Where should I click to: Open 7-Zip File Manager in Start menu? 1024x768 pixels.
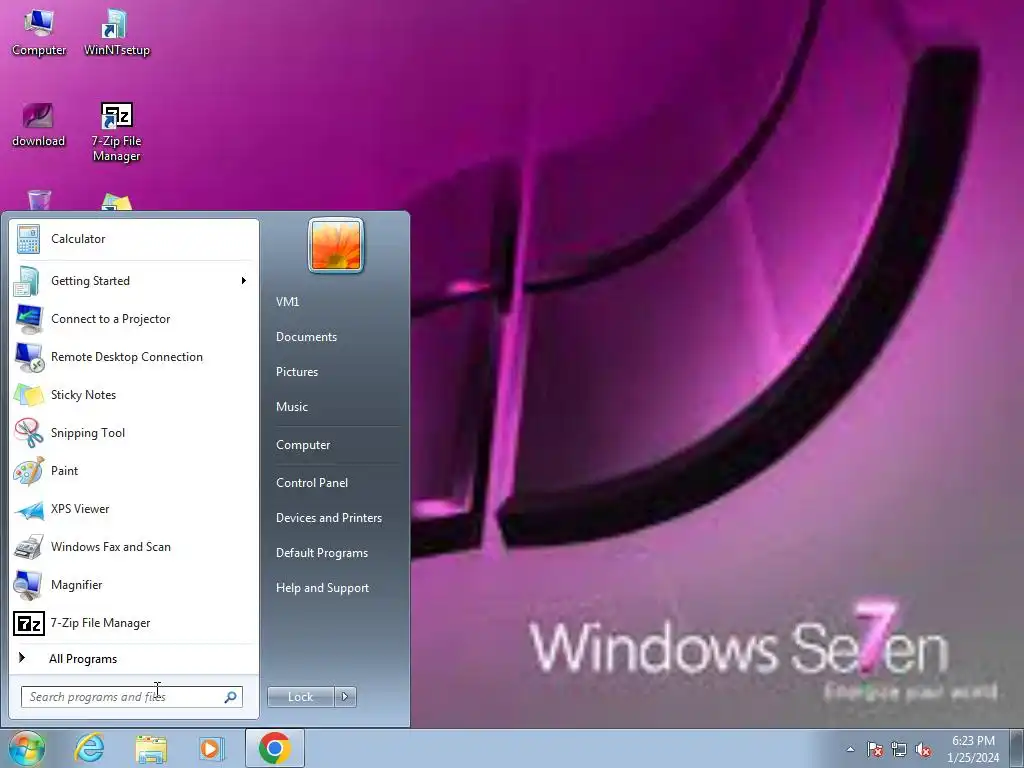(x=134, y=623)
